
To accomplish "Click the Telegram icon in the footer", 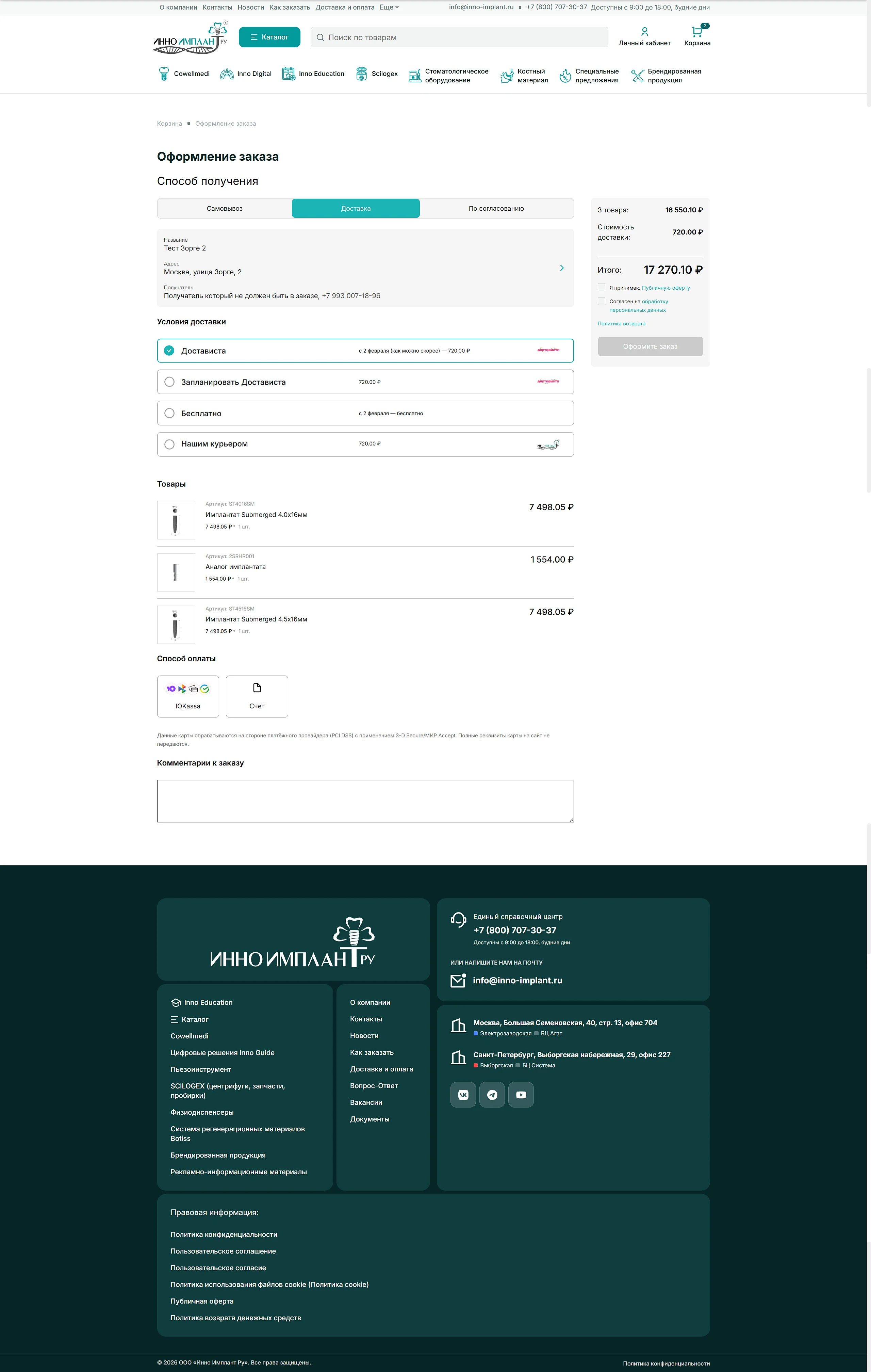I will point(492,1095).
